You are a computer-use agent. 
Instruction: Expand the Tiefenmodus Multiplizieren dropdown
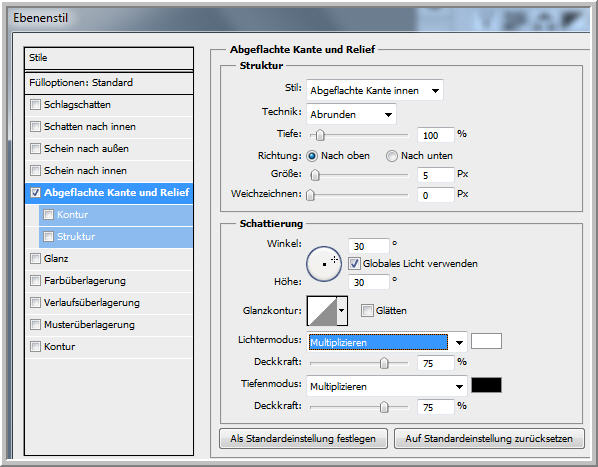coord(387,387)
